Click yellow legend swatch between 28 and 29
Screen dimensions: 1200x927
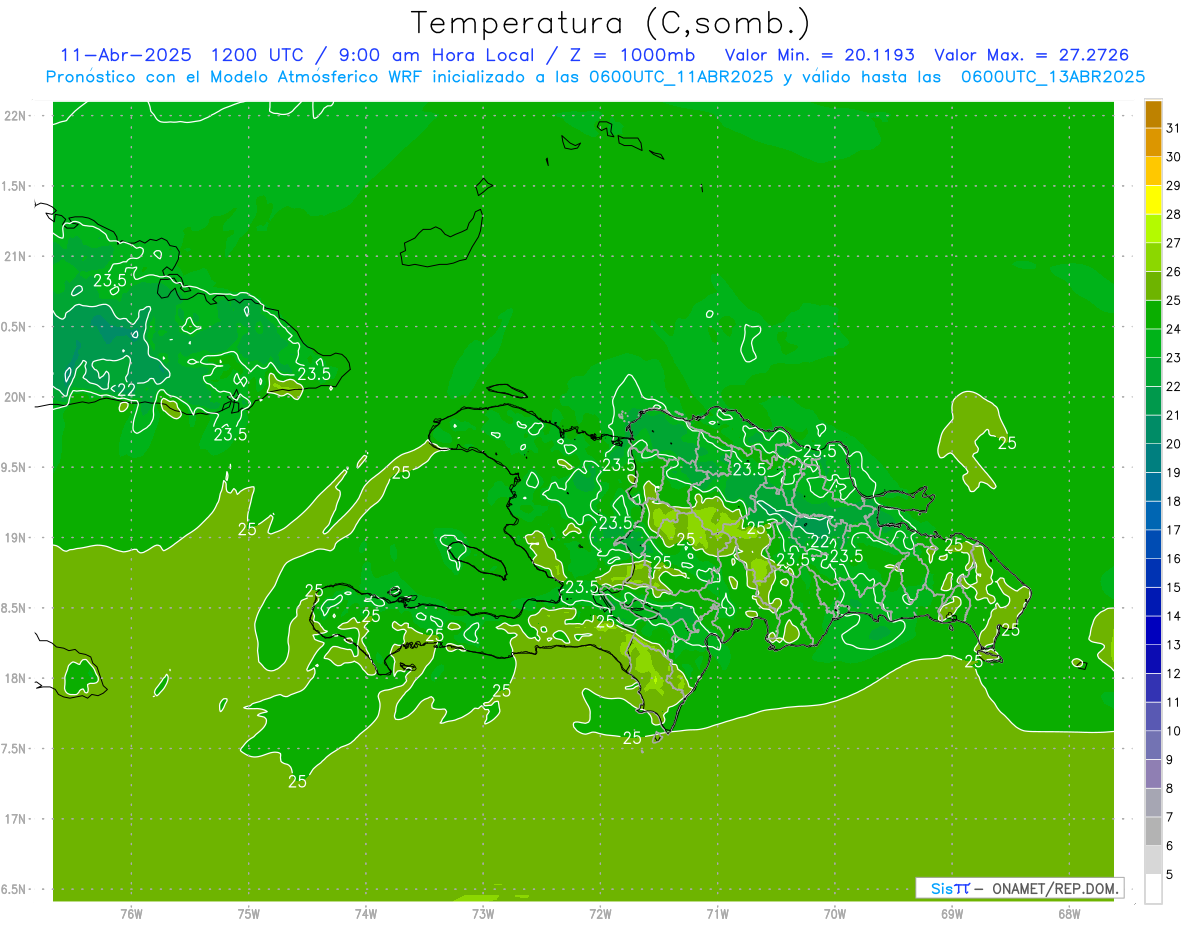tap(1153, 200)
